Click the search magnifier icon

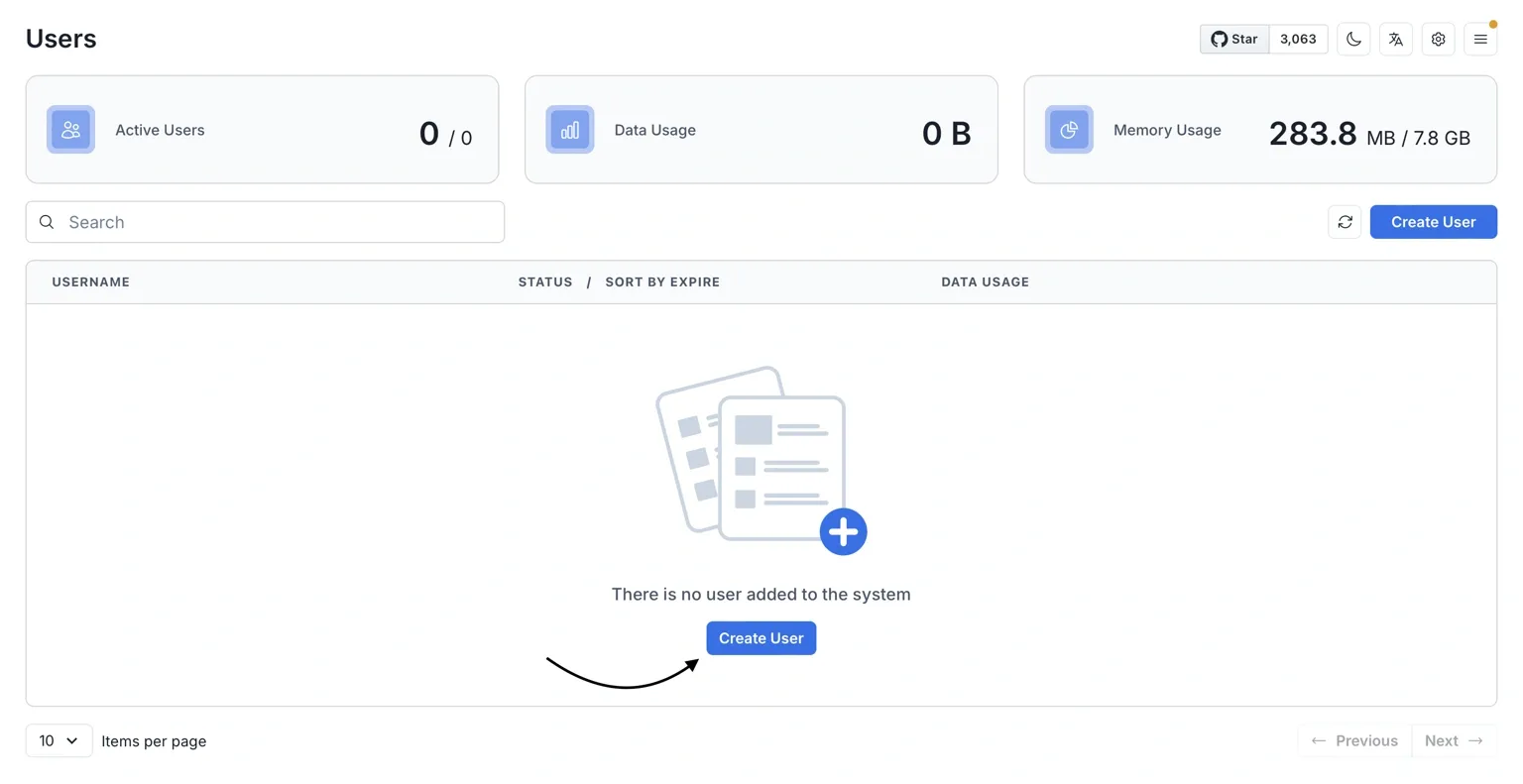47,222
